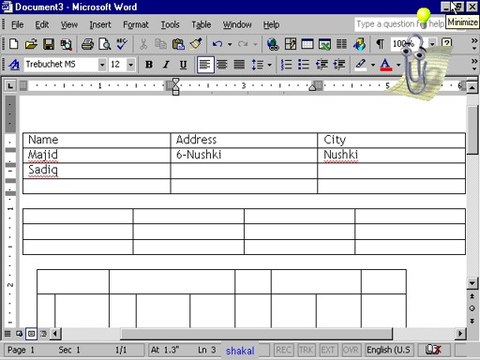Open the Zoom percentage dropdown
The width and height of the screenshot is (480, 360).
(x=432, y=44)
